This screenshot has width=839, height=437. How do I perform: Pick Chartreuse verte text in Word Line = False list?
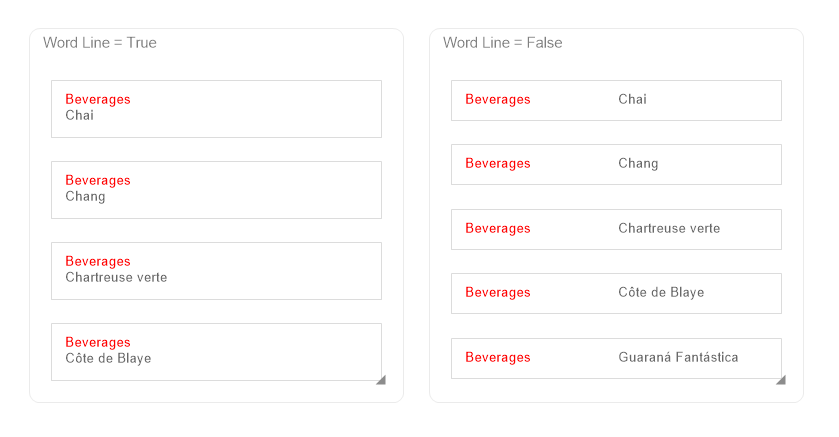click(x=669, y=229)
